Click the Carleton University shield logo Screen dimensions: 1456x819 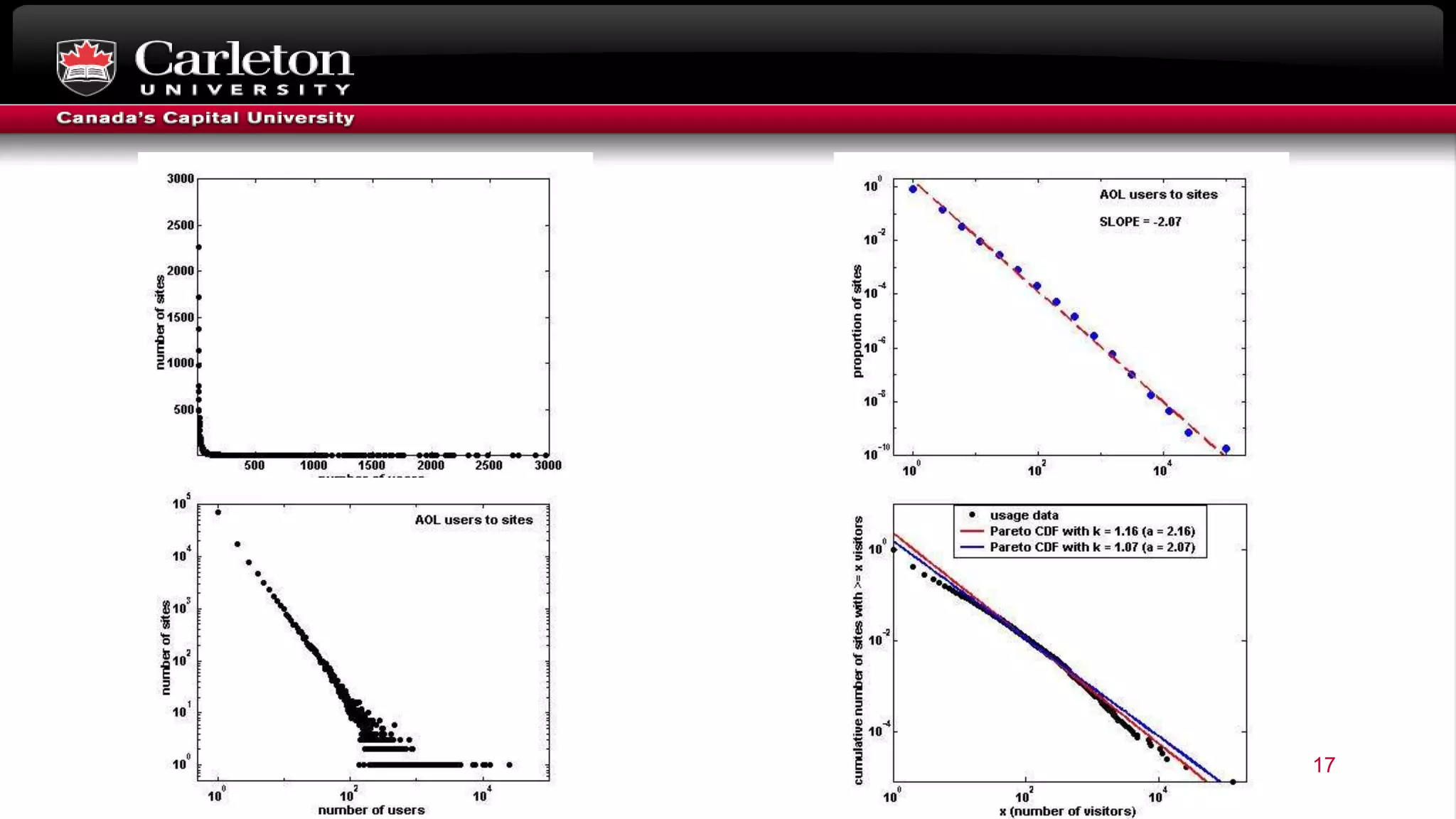86,67
